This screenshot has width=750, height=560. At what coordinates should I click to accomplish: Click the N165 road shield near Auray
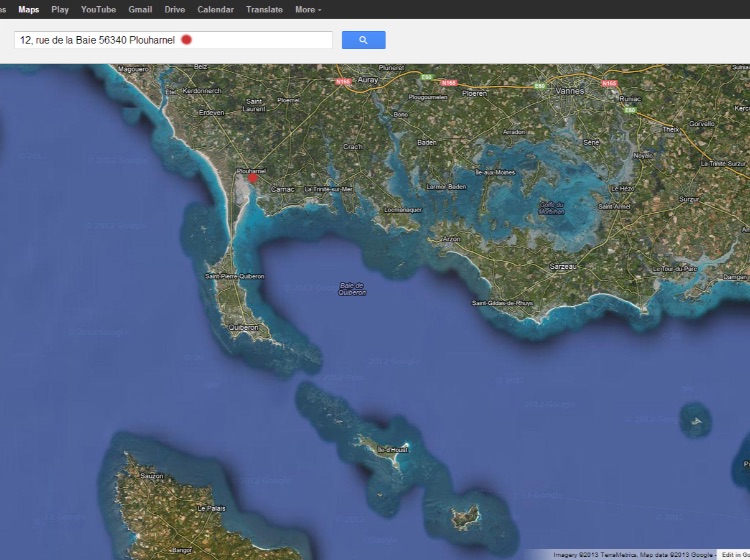point(343,82)
